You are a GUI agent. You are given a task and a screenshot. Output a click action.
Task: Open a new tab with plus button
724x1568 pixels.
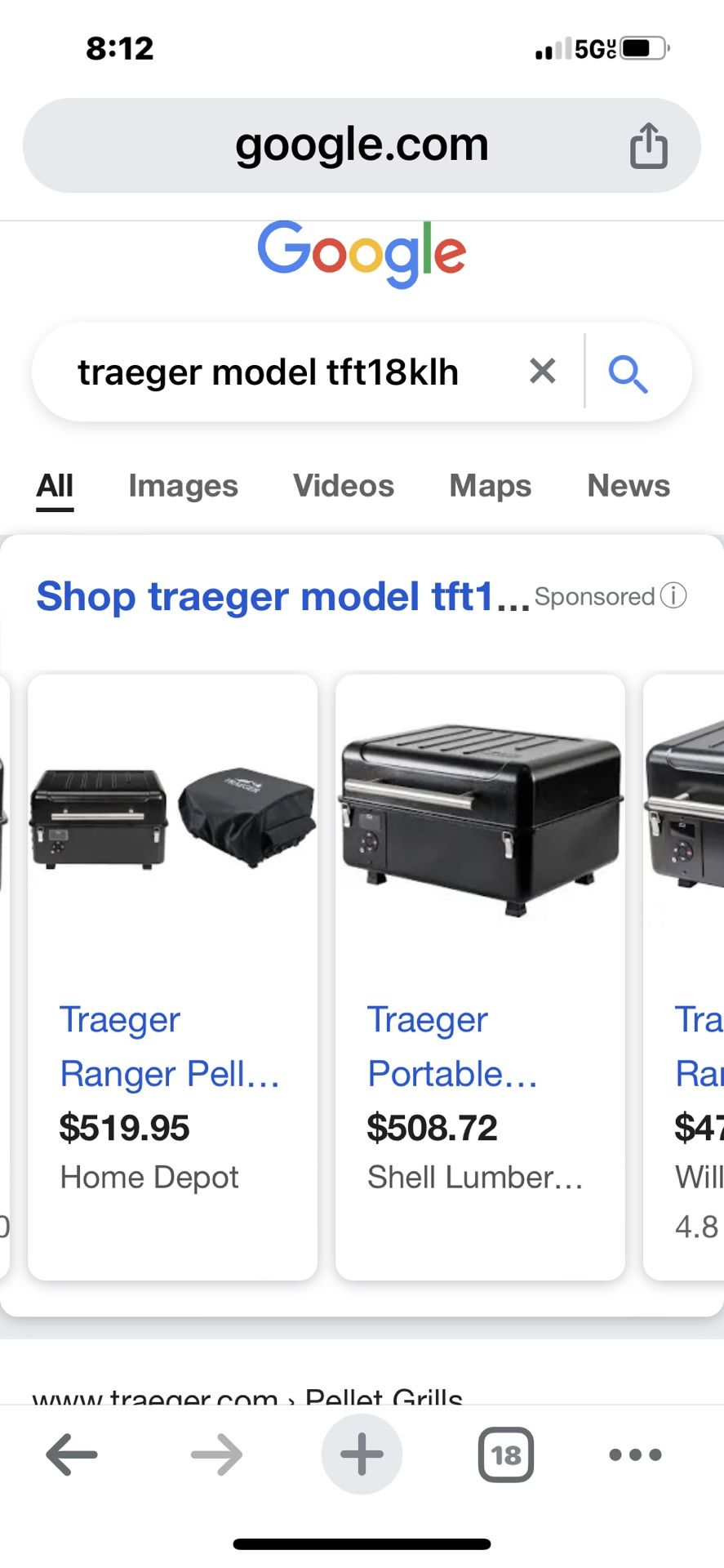coord(362,1454)
